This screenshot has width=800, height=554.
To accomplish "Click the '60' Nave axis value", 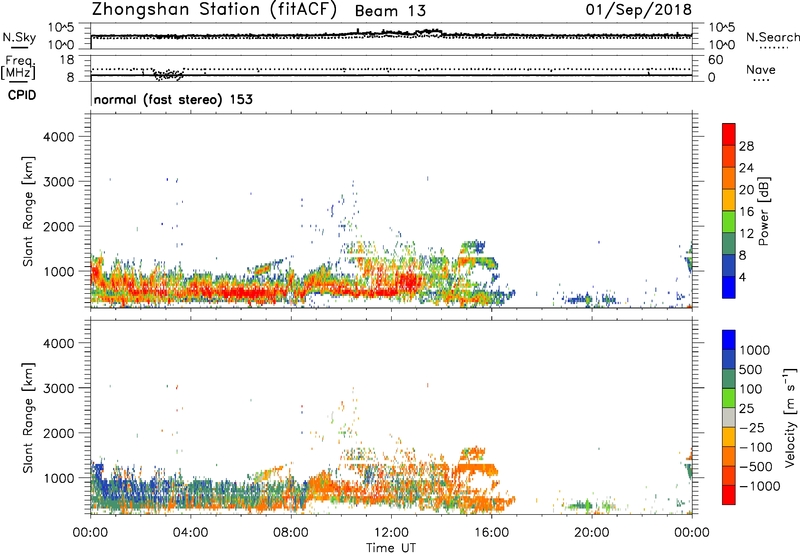I will [x=715, y=60].
